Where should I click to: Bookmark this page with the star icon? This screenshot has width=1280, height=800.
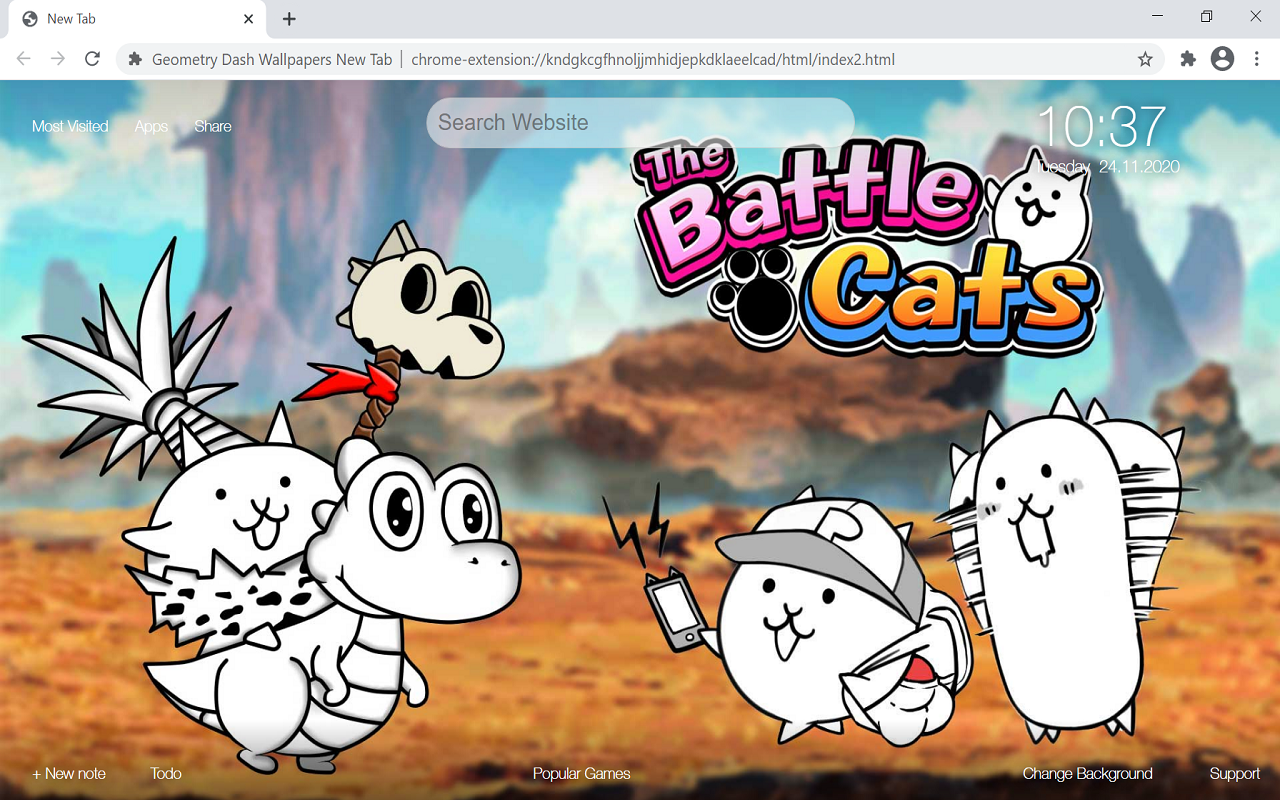[x=1145, y=59]
